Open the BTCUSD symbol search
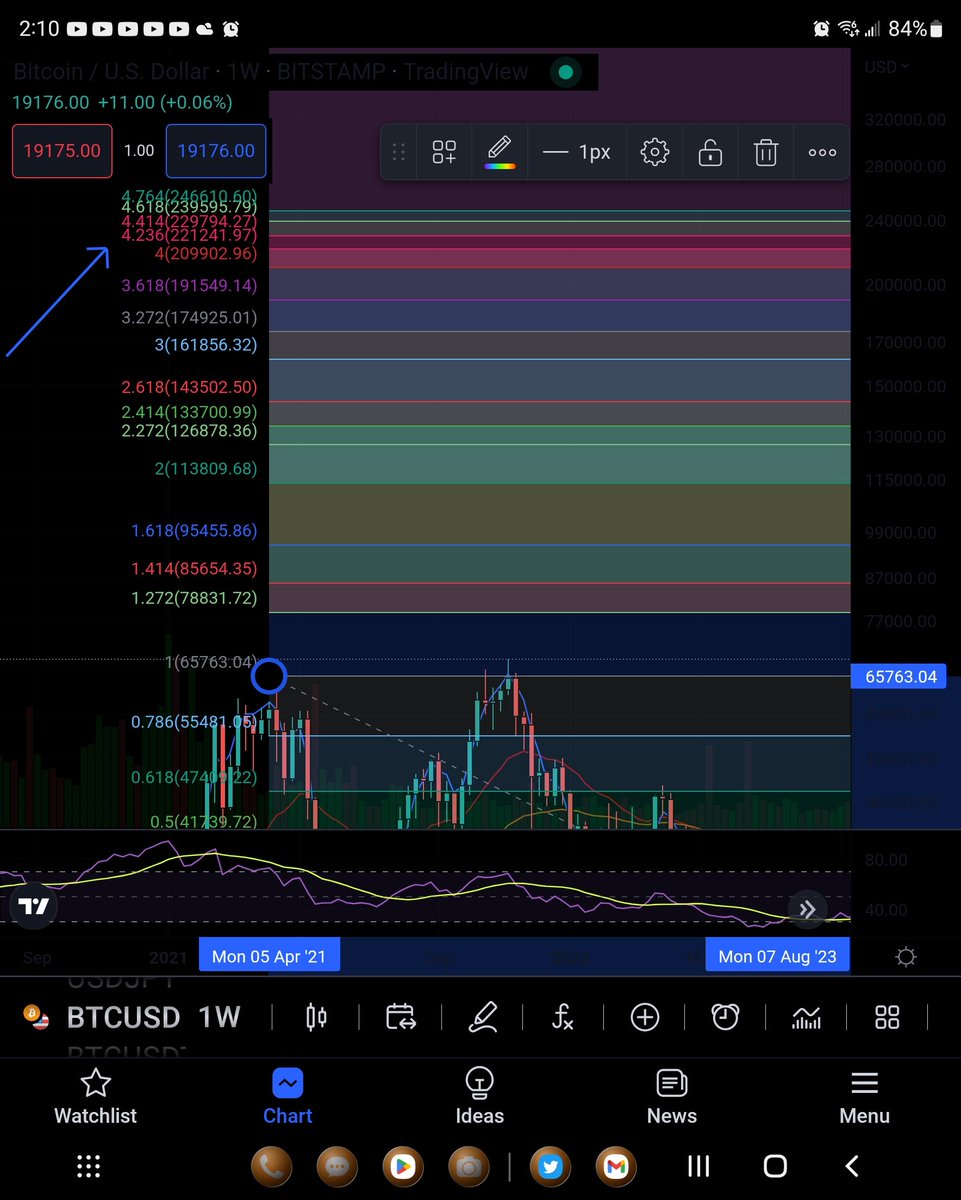961x1200 pixels. point(123,1018)
